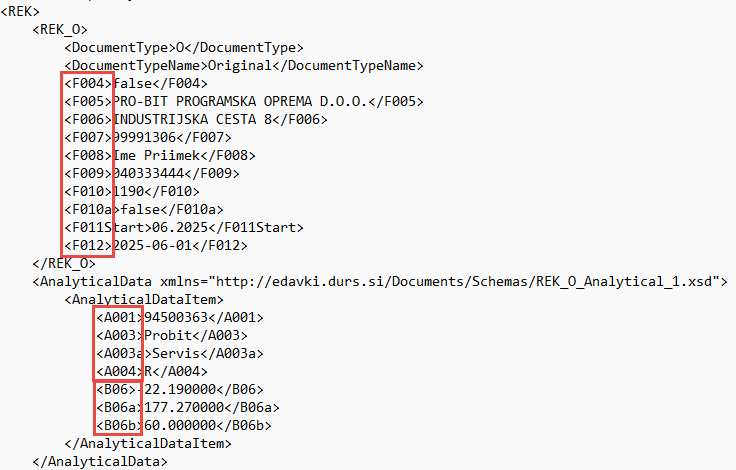
Task: Click phone number 040333444 in F009
Action: [x=148, y=173]
